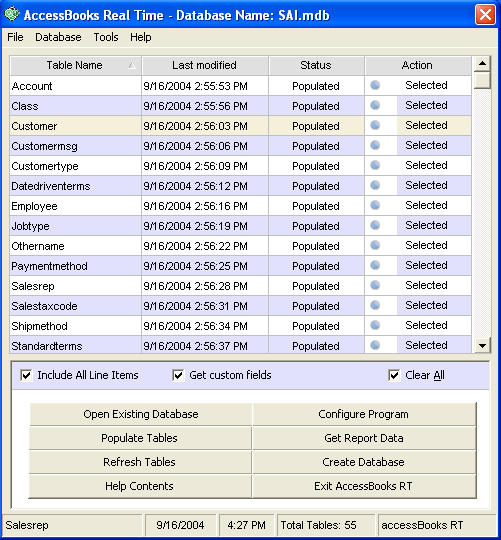Close the AccessBooks Real Time window
The width and height of the screenshot is (501, 540).
pyautogui.click(x=485, y=14)
